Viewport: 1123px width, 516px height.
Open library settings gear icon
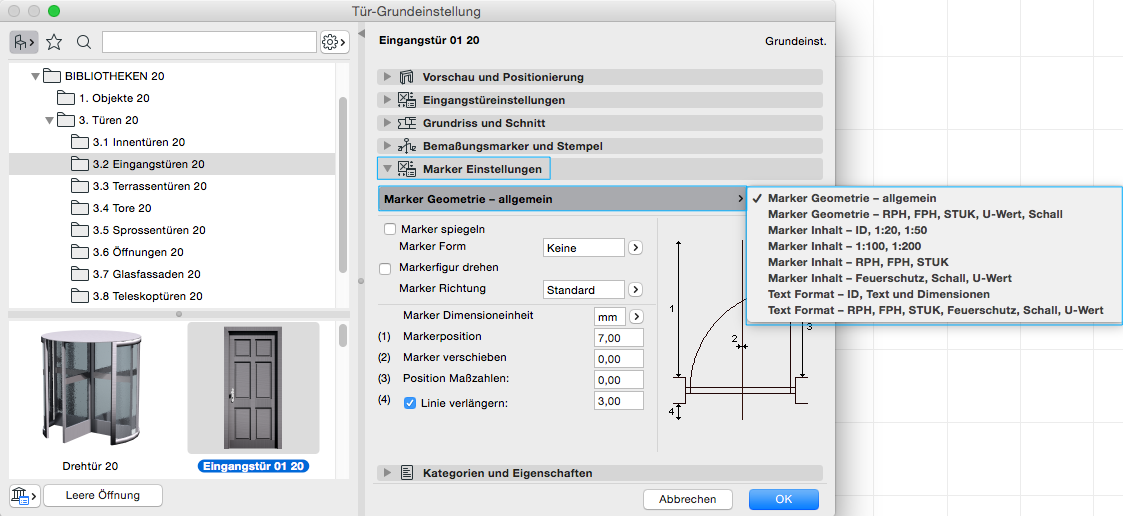coord(334,42)
